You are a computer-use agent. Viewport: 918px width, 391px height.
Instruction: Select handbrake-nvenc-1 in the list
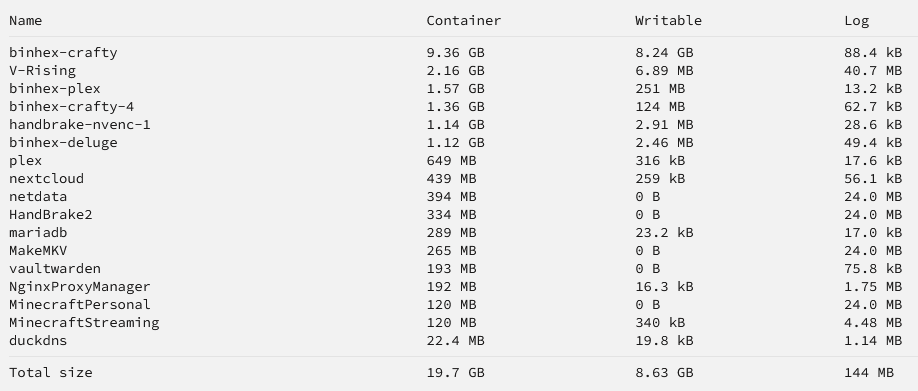(80, 125)
